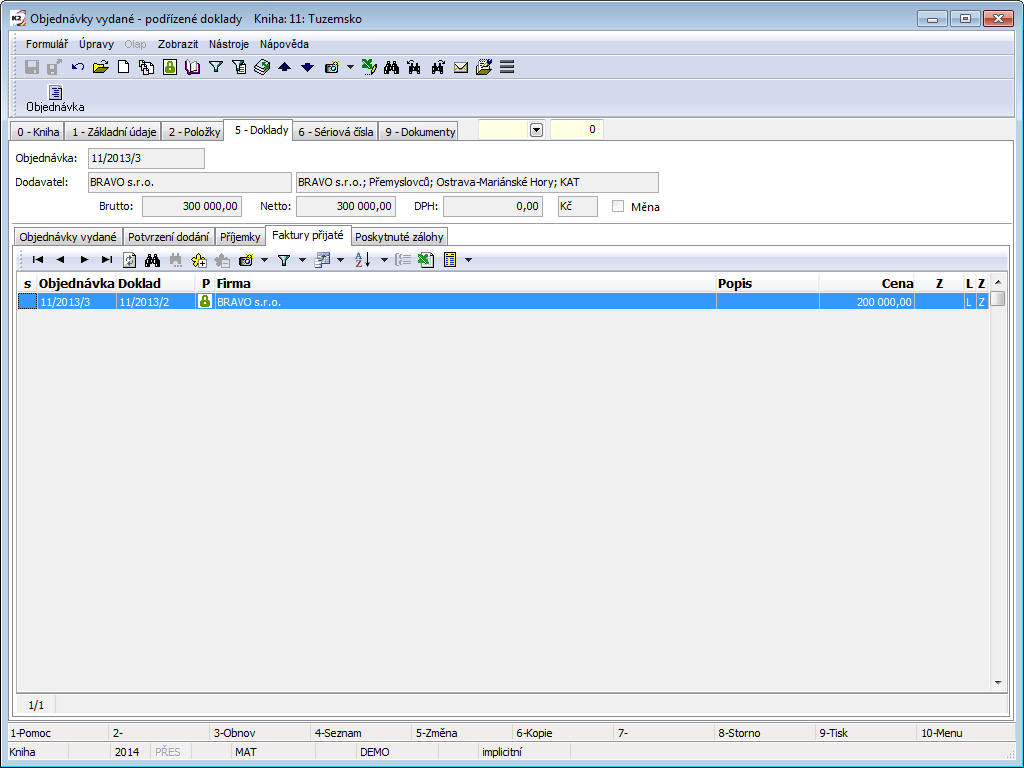Open the Příjemky sub-tab

(x=240, y=237)
